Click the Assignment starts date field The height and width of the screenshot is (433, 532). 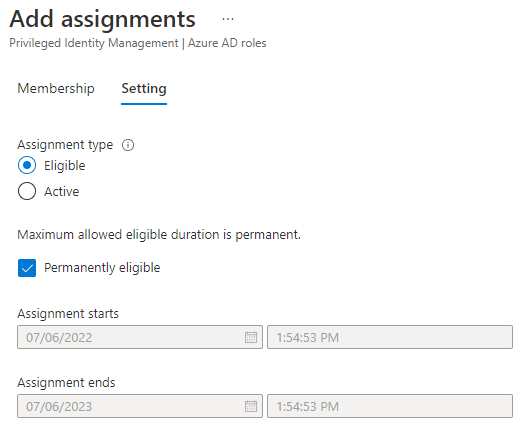(x=140, y=337)
